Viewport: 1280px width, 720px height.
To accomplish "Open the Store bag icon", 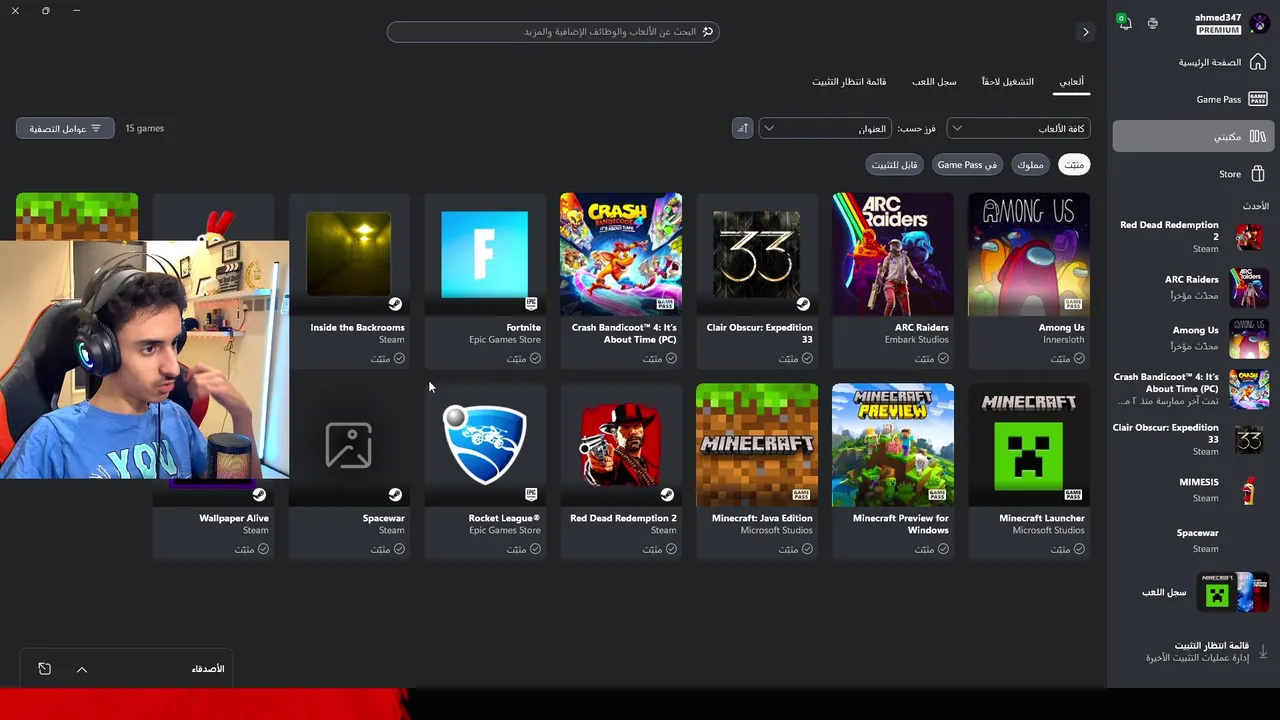I will [x=1258, y=174].
